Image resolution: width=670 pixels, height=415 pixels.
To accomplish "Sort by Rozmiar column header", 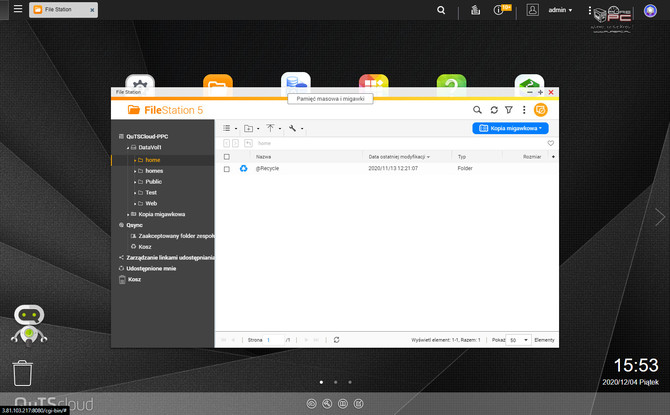I will (x=532, y=157).
